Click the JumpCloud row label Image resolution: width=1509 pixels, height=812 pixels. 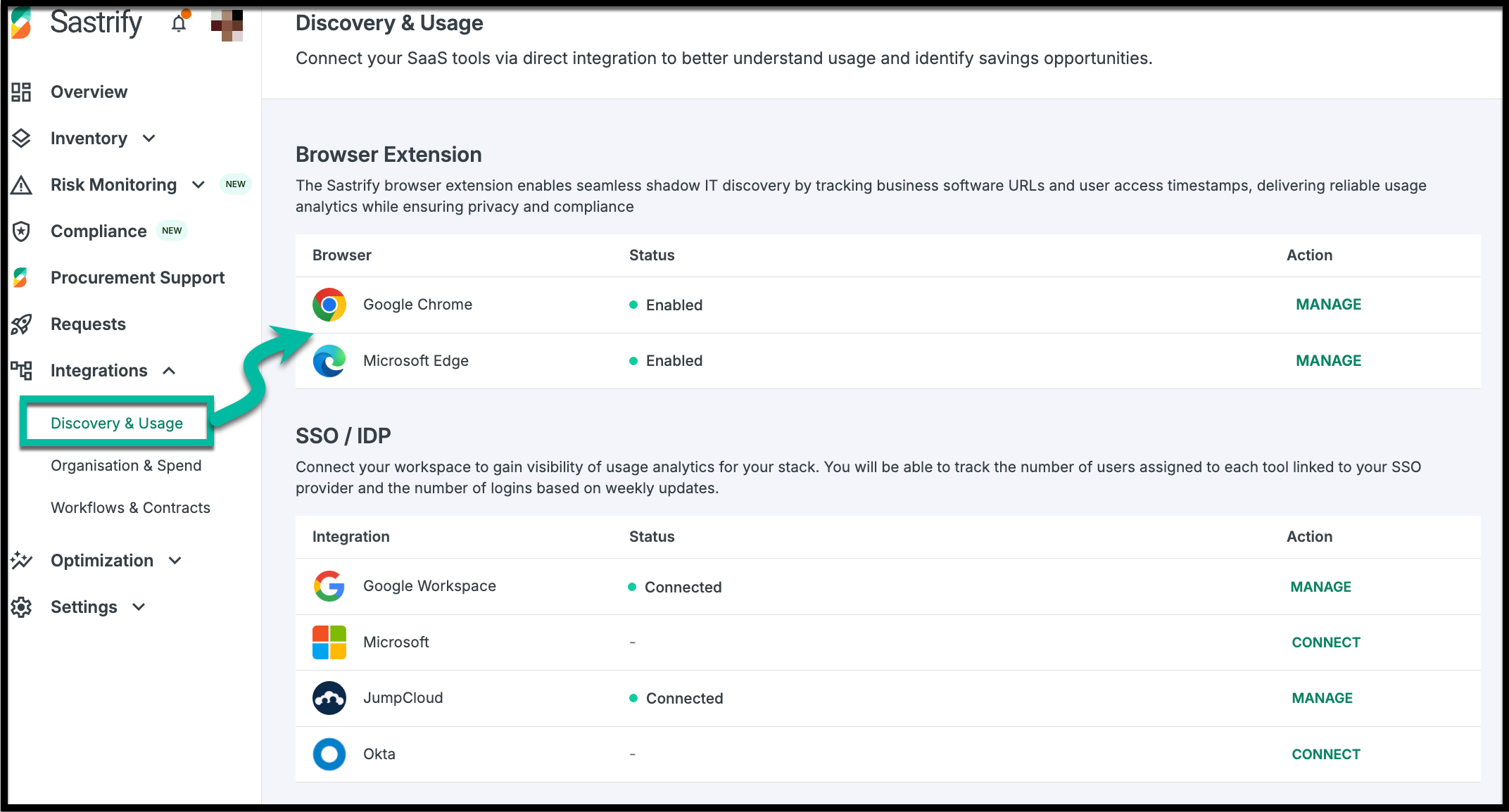[403, 698]
